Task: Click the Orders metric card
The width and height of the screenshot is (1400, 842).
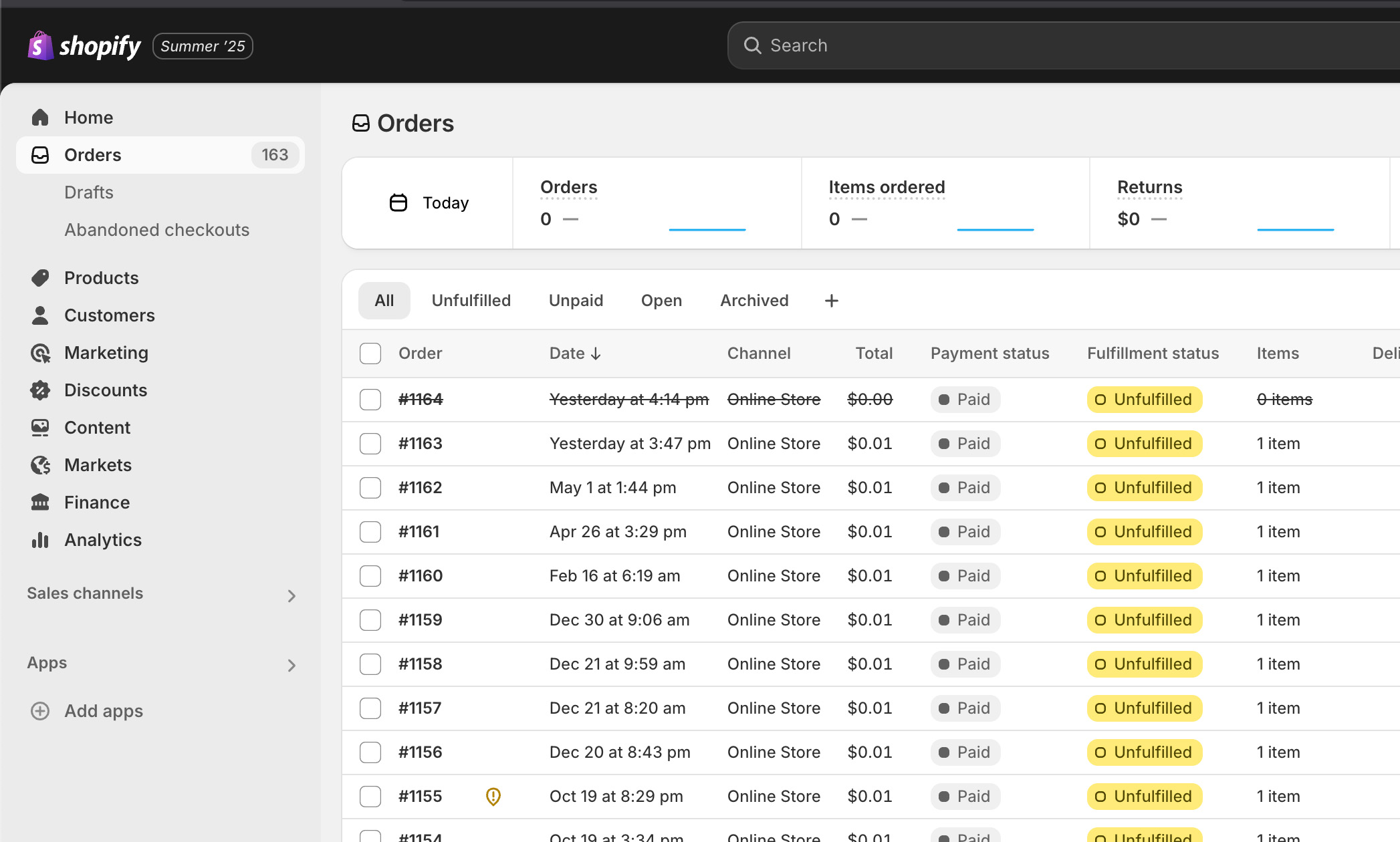Action: (657, 203)
